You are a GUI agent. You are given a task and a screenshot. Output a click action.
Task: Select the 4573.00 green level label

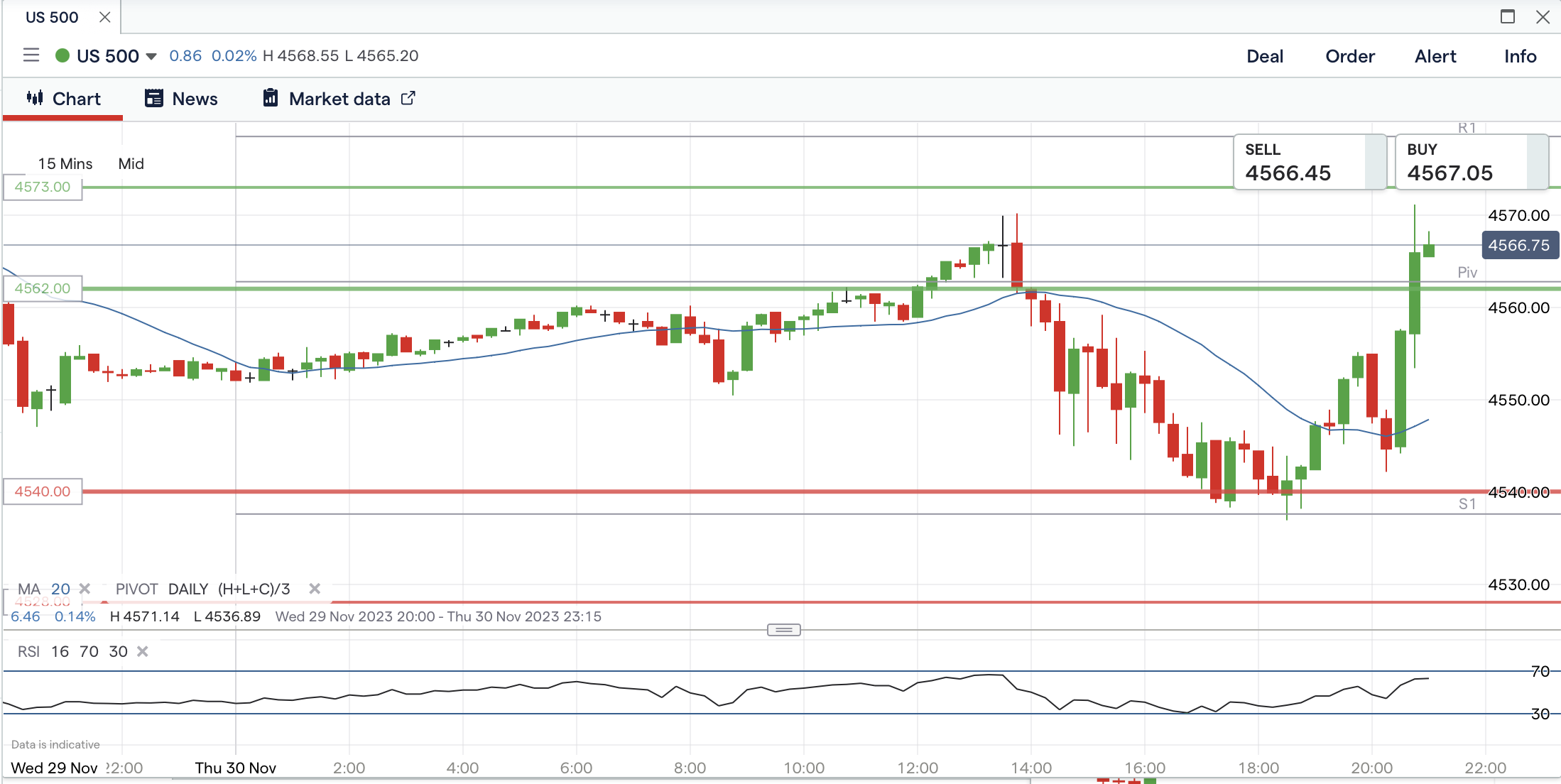[43, 187]
